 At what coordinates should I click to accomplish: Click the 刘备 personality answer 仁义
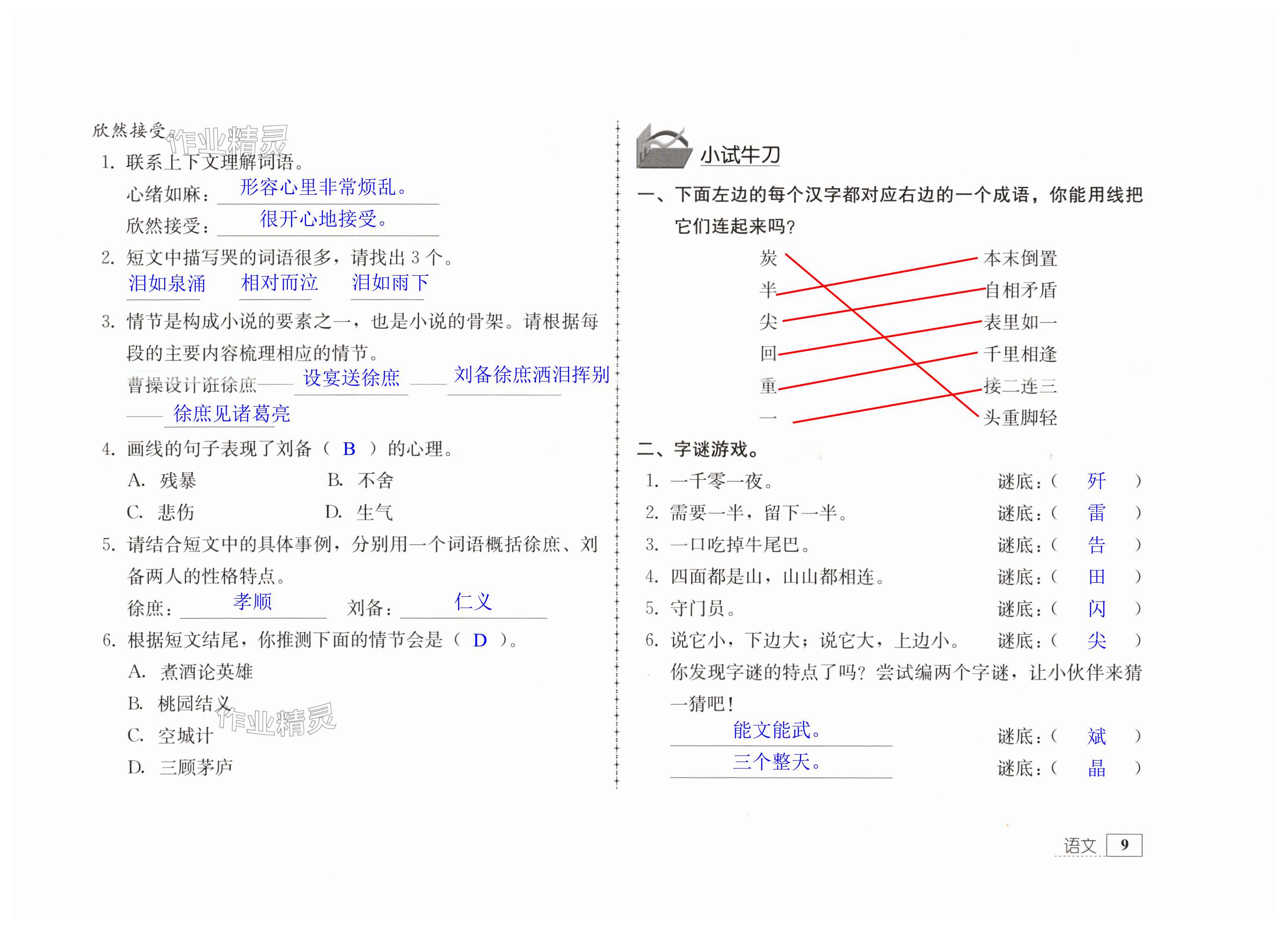[x=473, y=601]
